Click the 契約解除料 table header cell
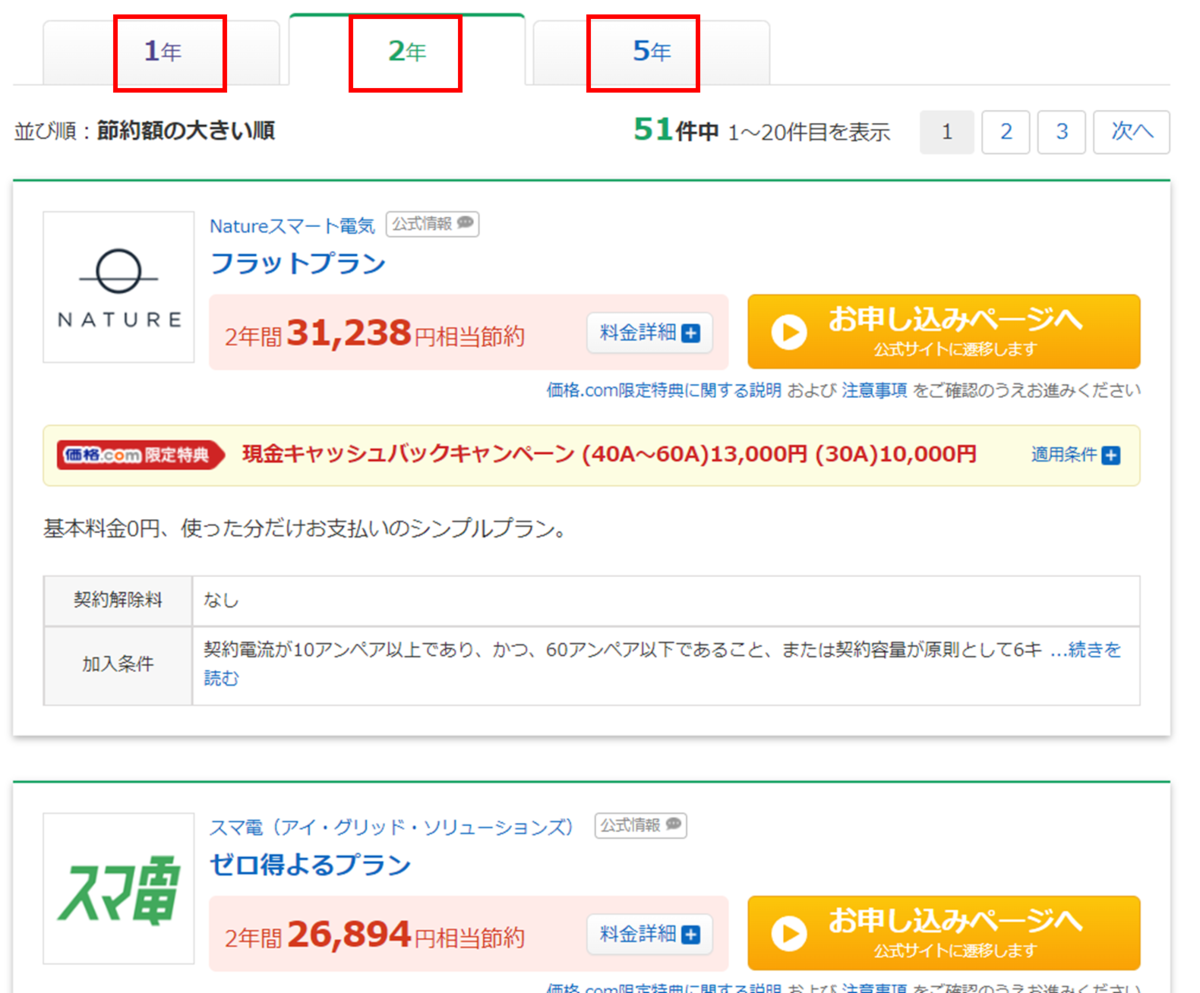 [x=118, y=601]
